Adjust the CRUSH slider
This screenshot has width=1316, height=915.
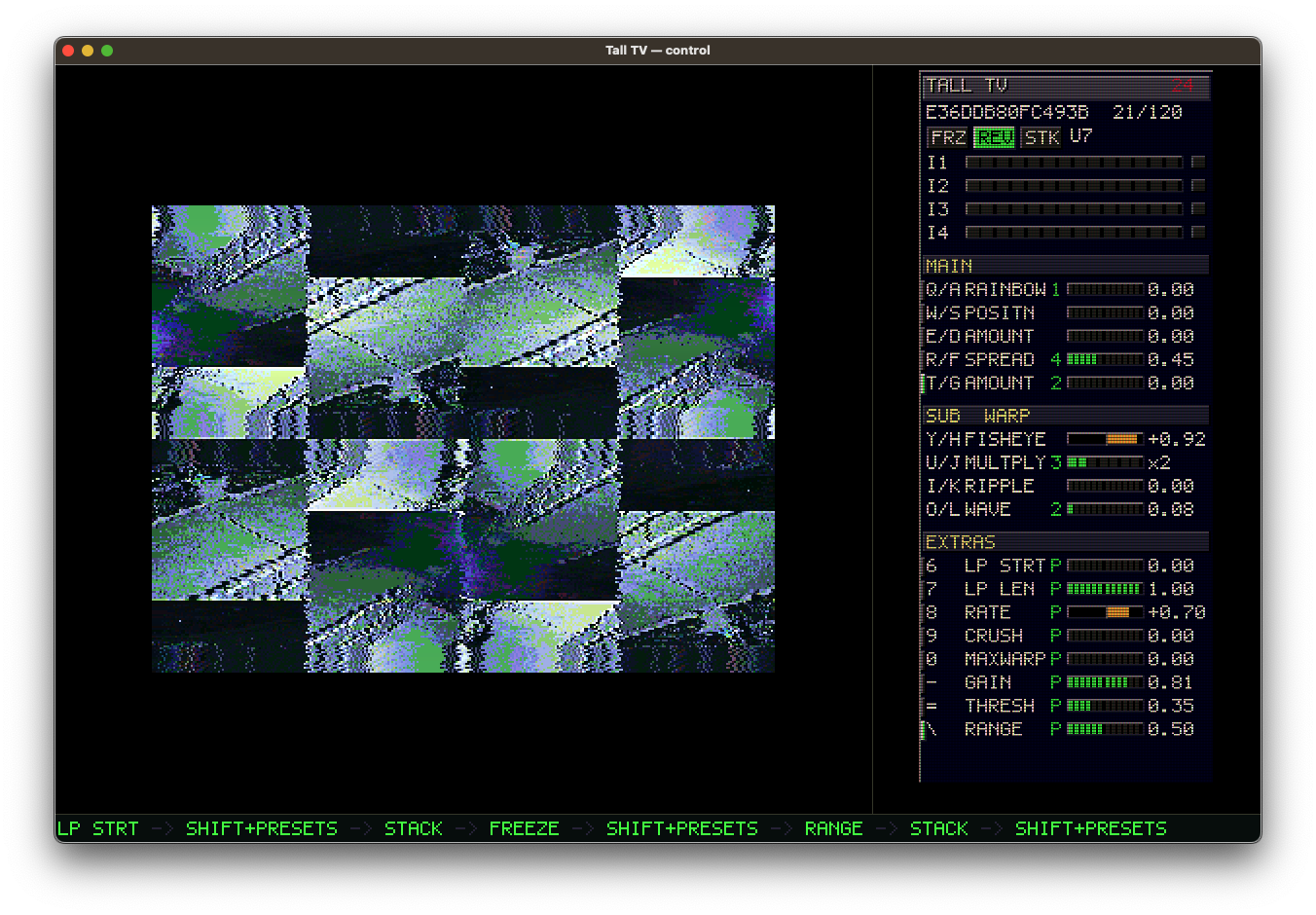pos(1105,636)
